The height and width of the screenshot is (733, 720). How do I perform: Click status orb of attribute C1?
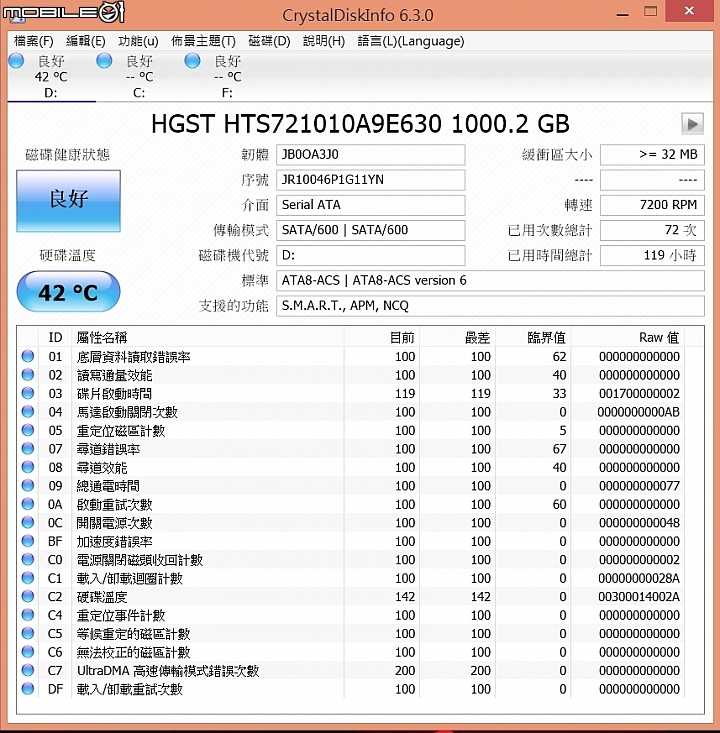pos(28,578)
